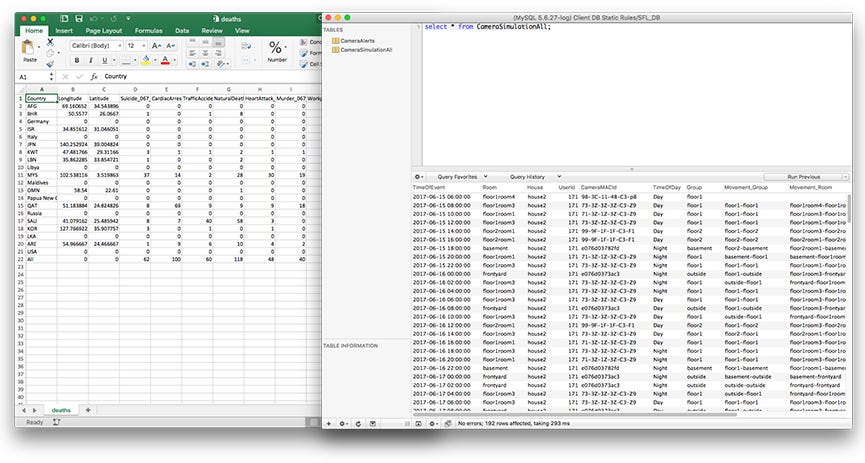This screenshot has height=463, width=865.
Task: Open the Formulas ribbon tab
Action: 149,31
